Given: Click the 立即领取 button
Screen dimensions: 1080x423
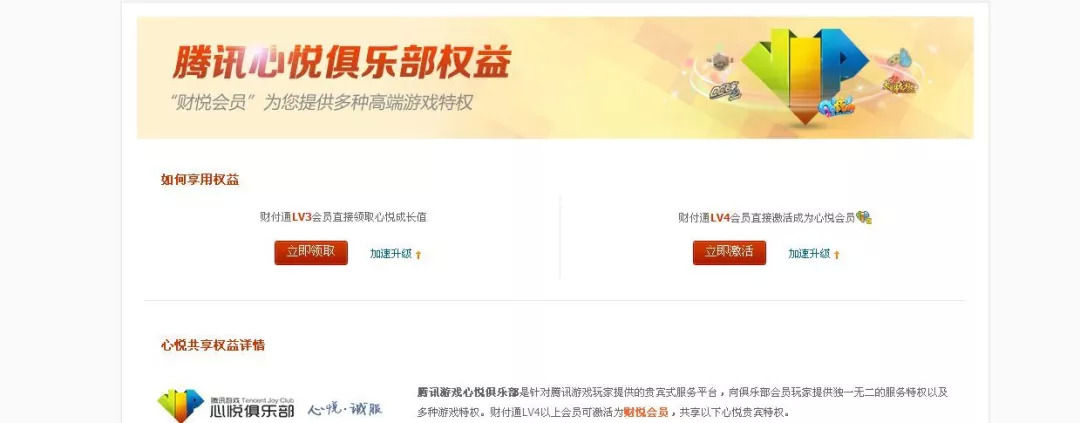Looking at the screenshot, I should click(311, 252).
